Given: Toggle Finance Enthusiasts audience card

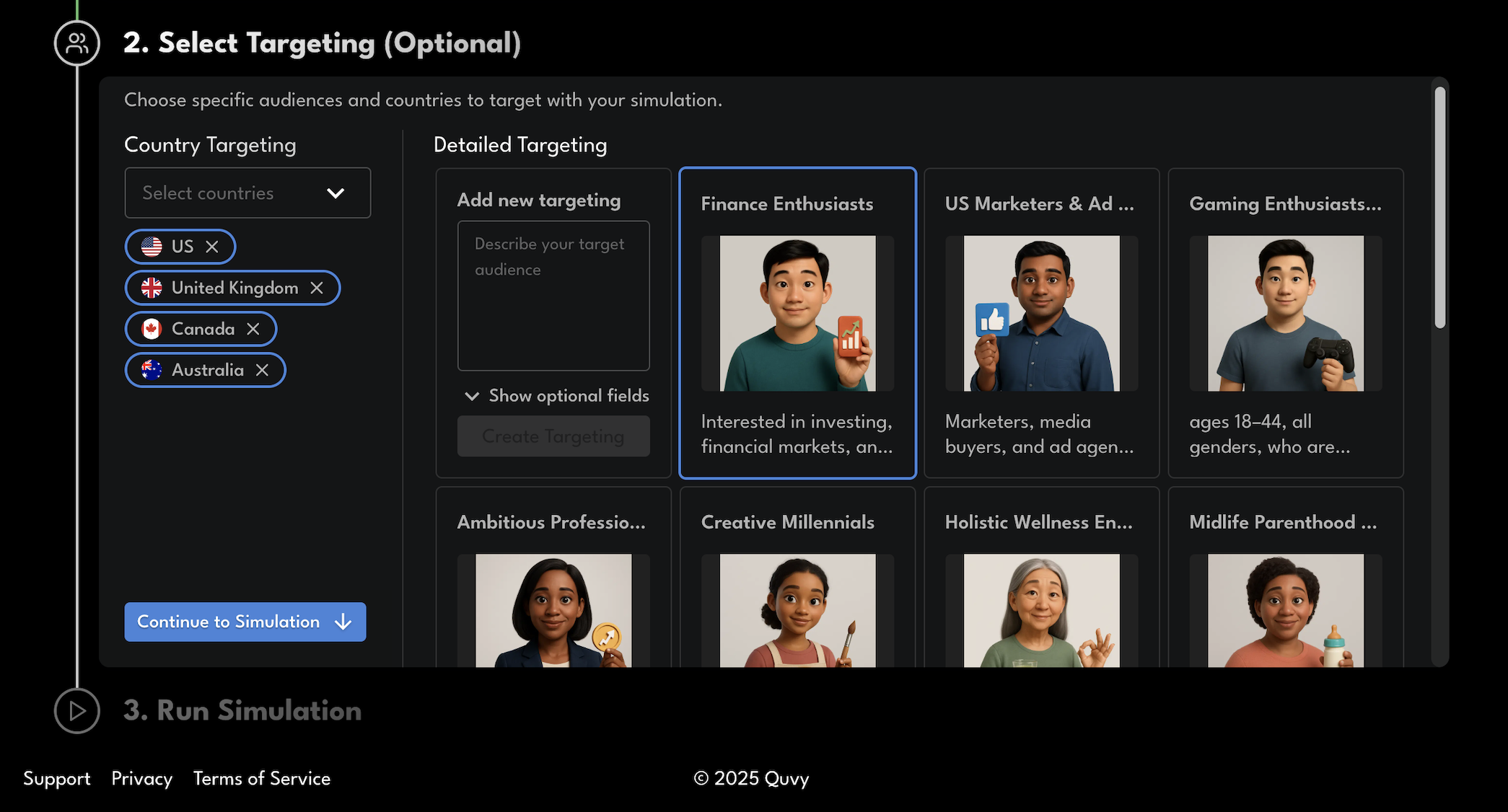Looking at the screenshot, I should (x=797, y=322).
